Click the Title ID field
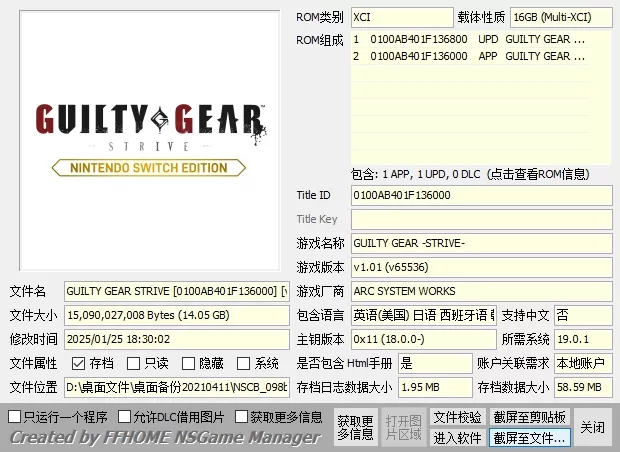 point(480,195)
